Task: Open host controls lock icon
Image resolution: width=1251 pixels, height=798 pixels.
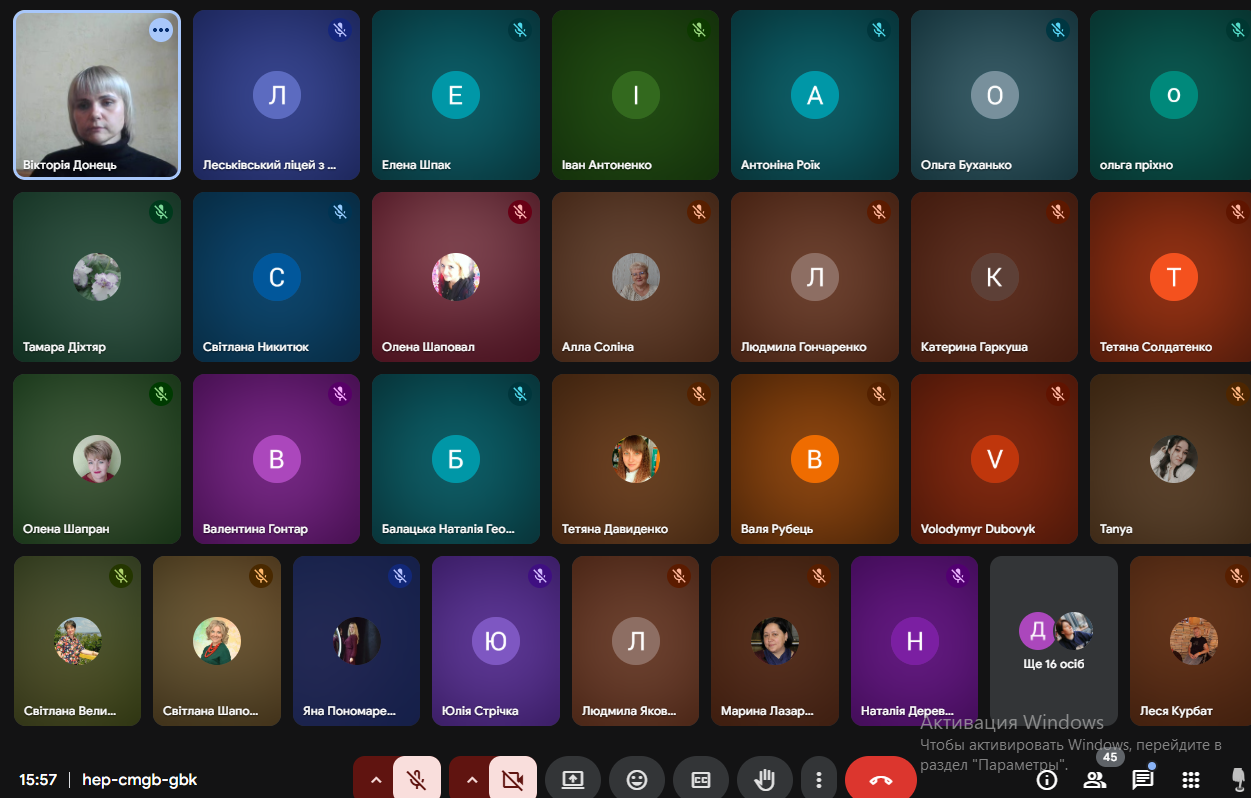Action: click(x=1238, y=780)
